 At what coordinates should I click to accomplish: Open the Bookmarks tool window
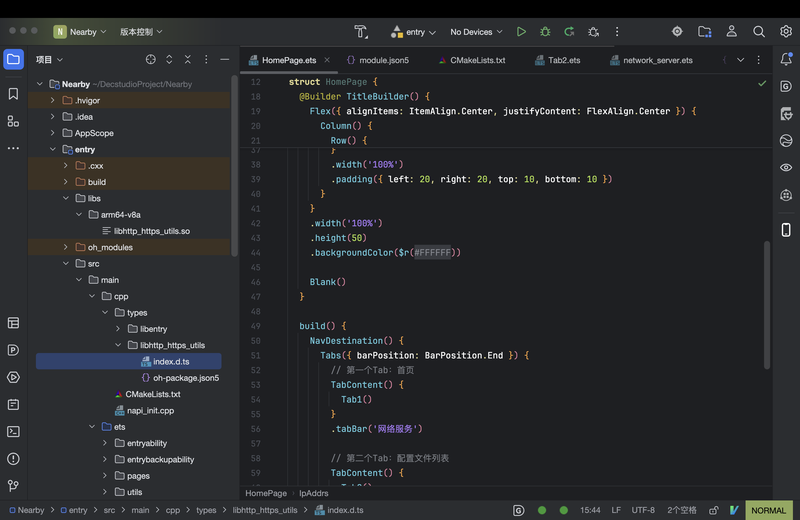coord(13,94)
